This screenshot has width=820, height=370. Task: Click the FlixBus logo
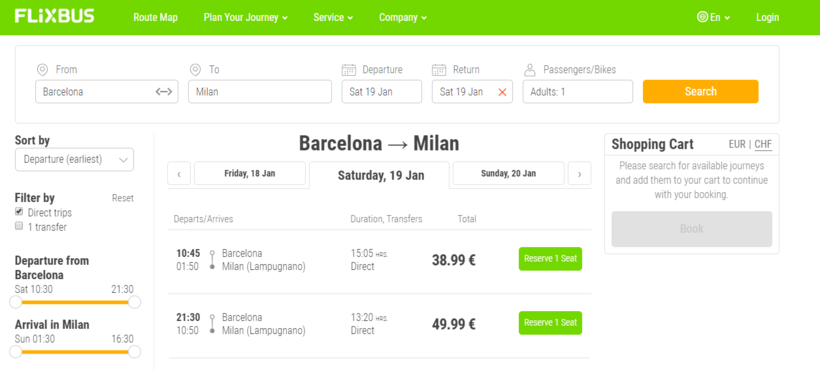click(54, 16)
